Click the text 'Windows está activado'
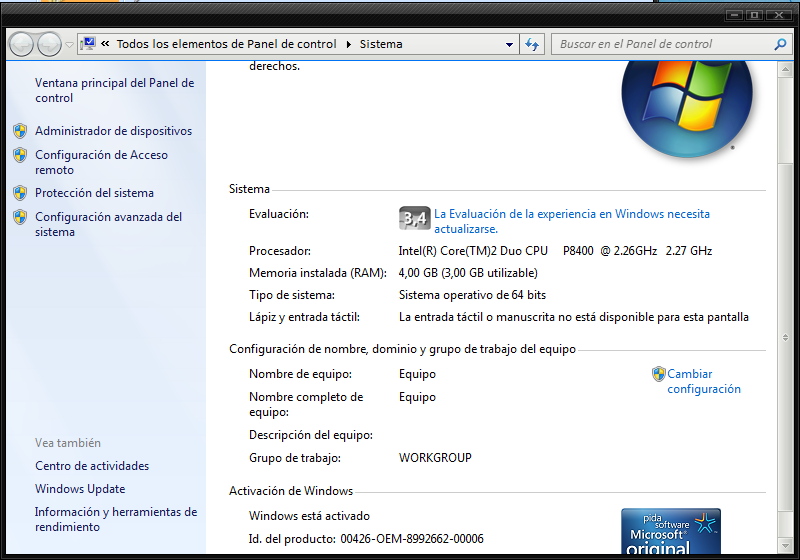 click(309, 516)
